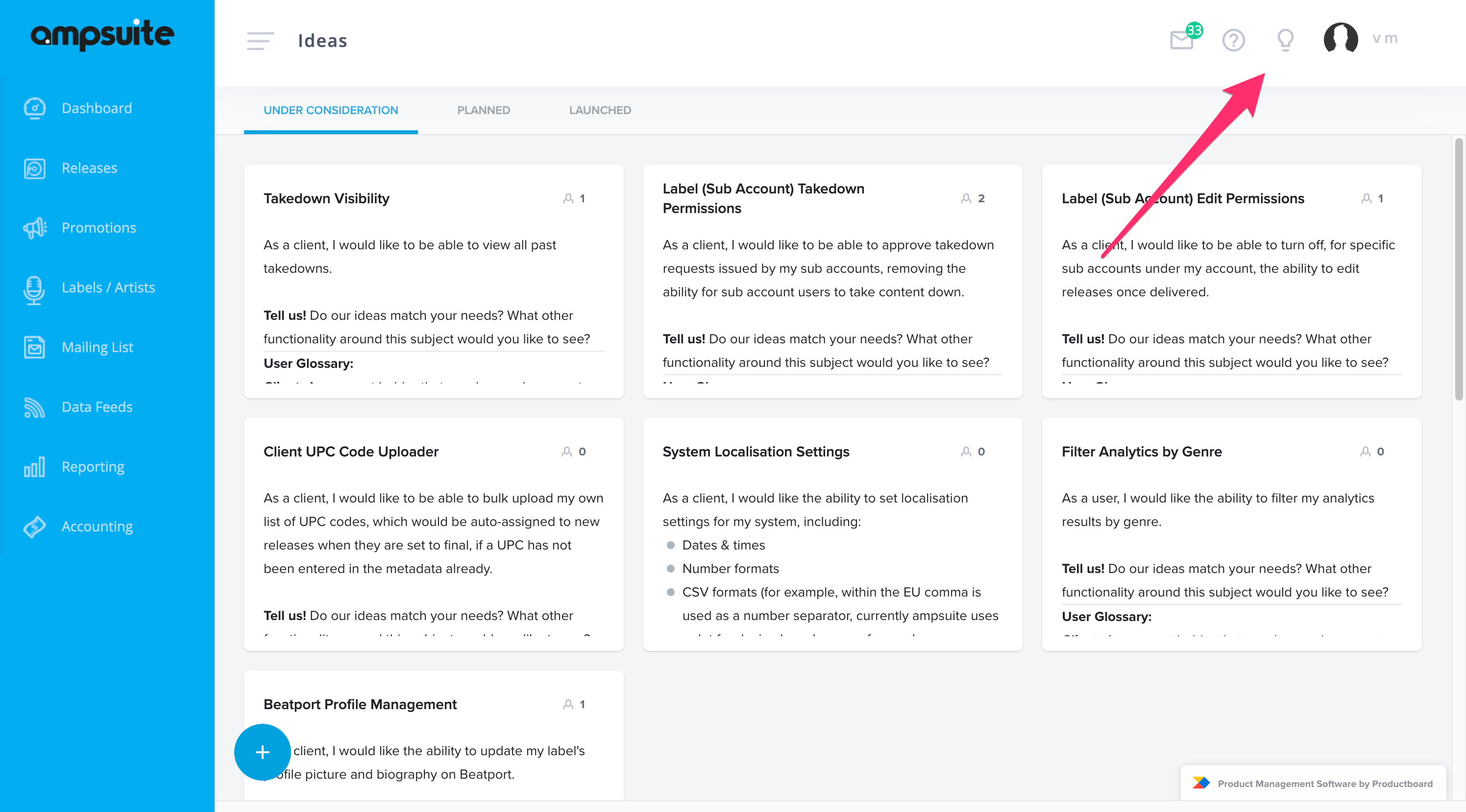
Task: Click the Data Feeds RSS icon
Action: point(34,407)
